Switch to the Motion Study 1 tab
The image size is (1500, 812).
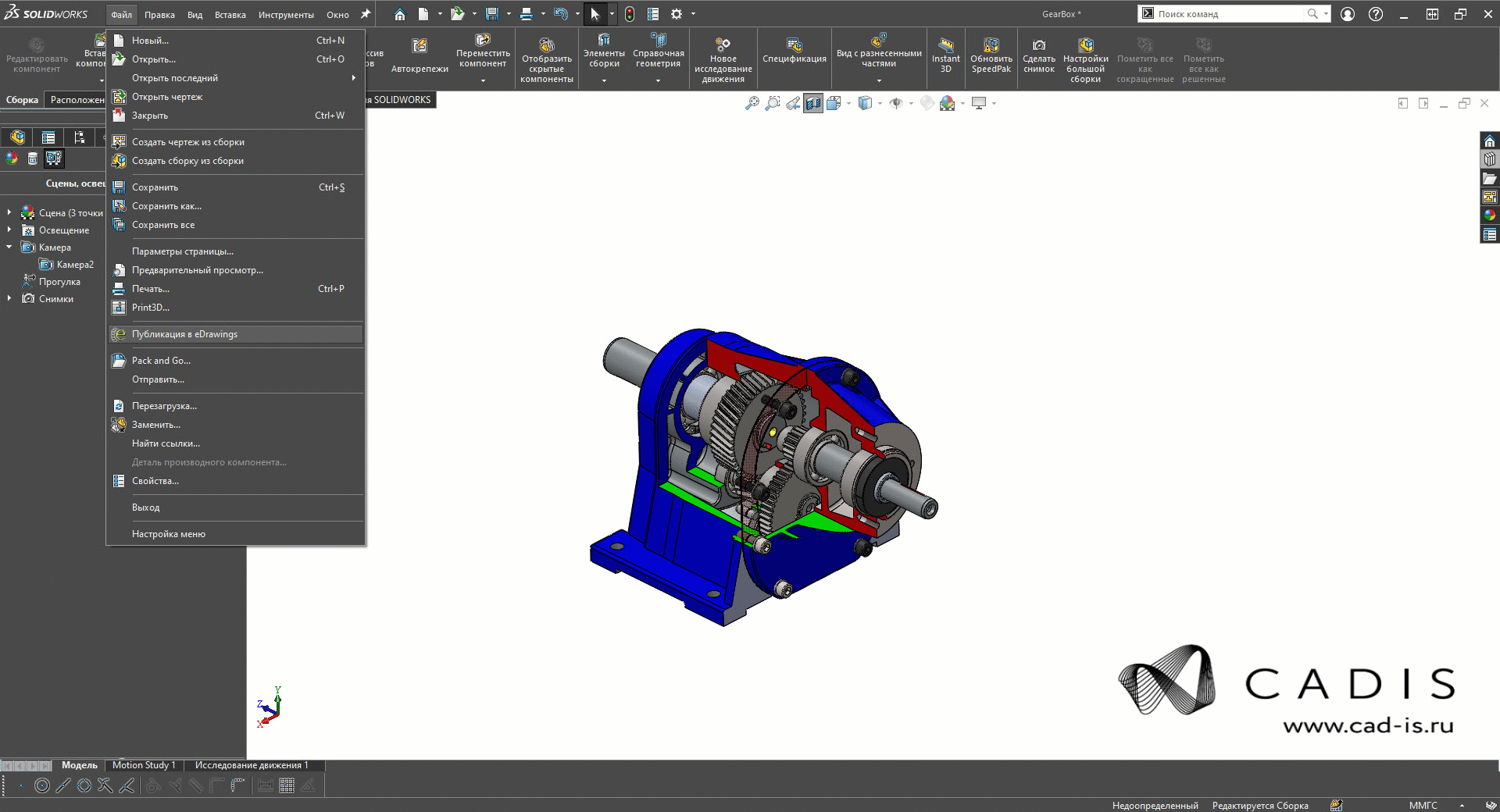pyautogui.click(x=143, y=766)
